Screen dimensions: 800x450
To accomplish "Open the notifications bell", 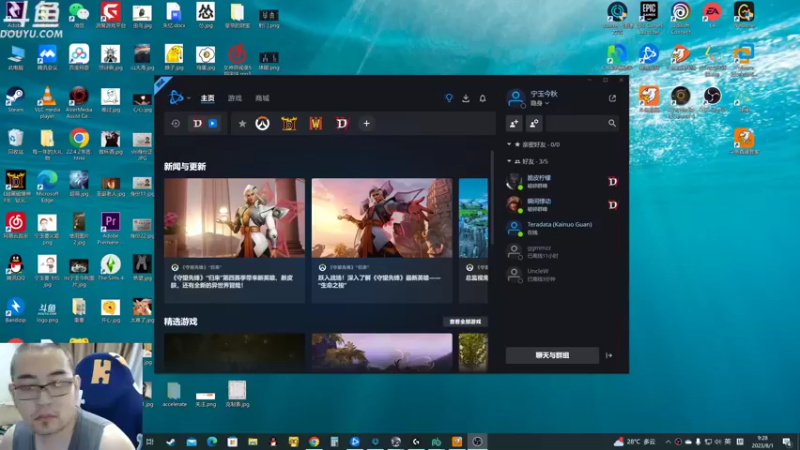I will (483, 98).
